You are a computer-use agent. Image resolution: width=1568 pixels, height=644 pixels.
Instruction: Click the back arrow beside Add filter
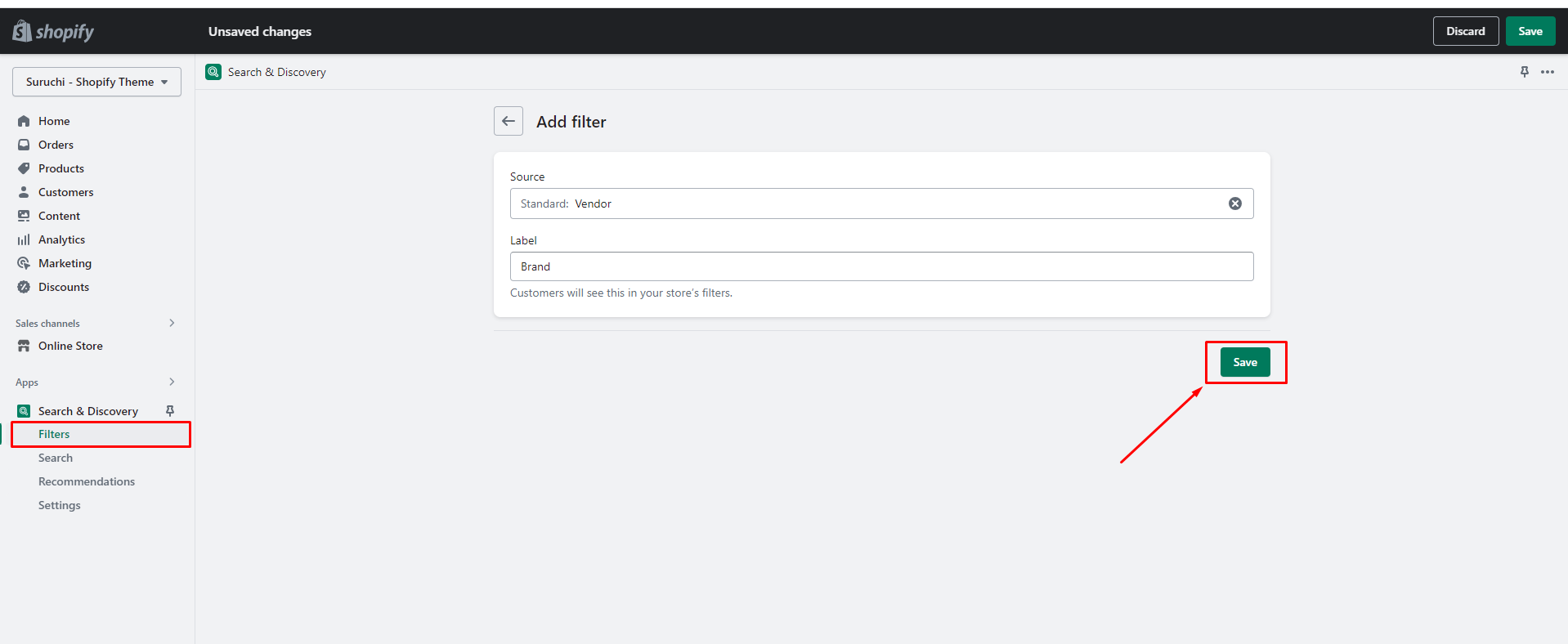(x=508, y=121)
